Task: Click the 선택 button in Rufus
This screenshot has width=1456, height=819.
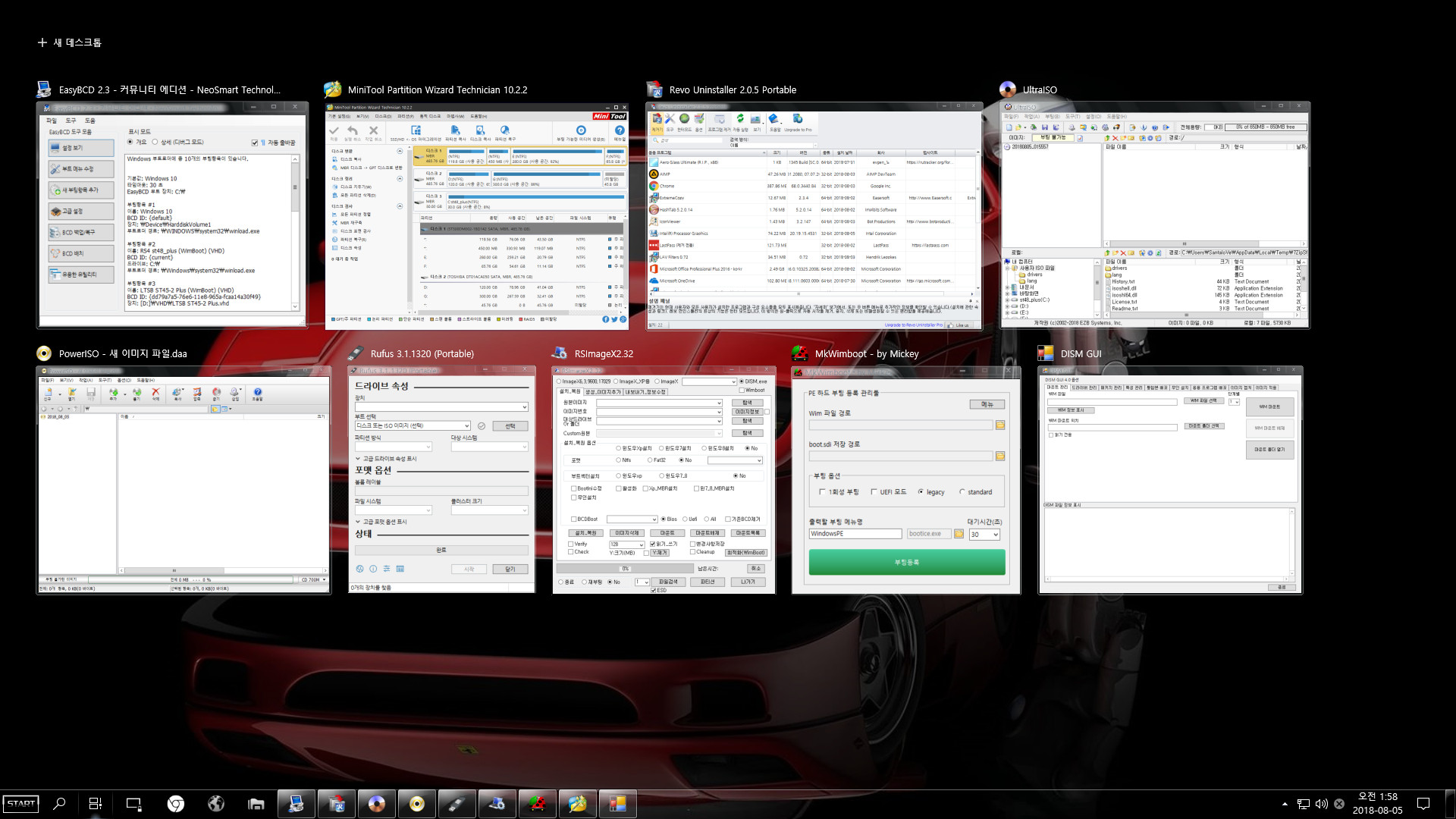Action: click(510, 426)
